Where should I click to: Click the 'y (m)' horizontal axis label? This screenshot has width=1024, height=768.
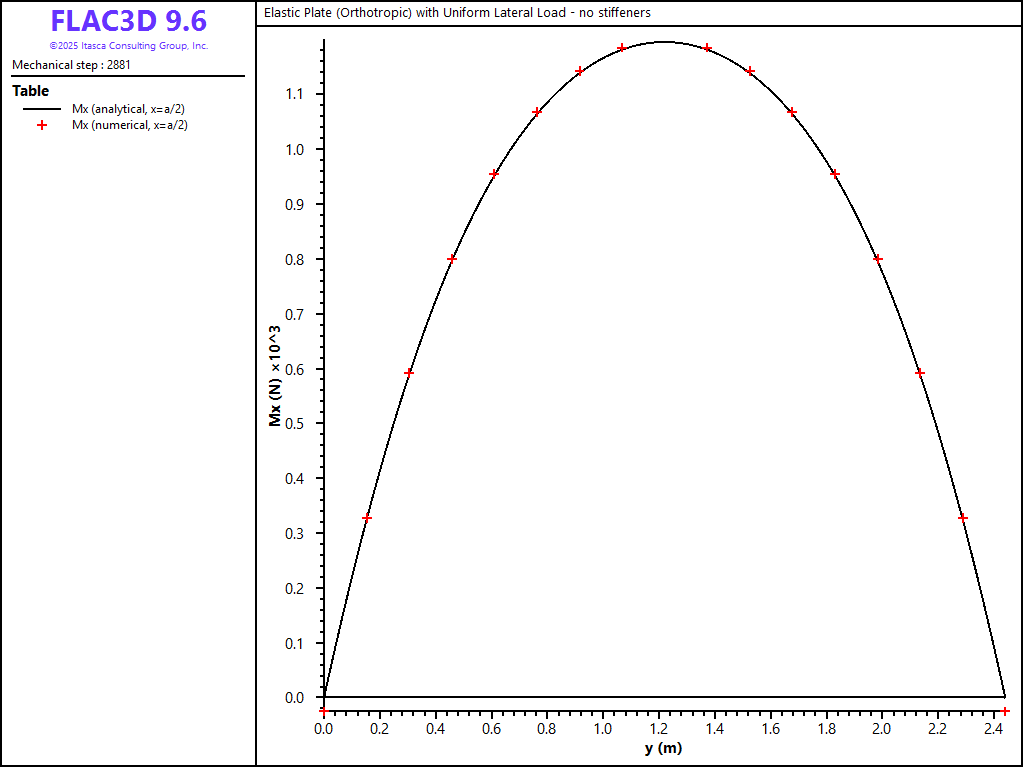coord(663,748)
